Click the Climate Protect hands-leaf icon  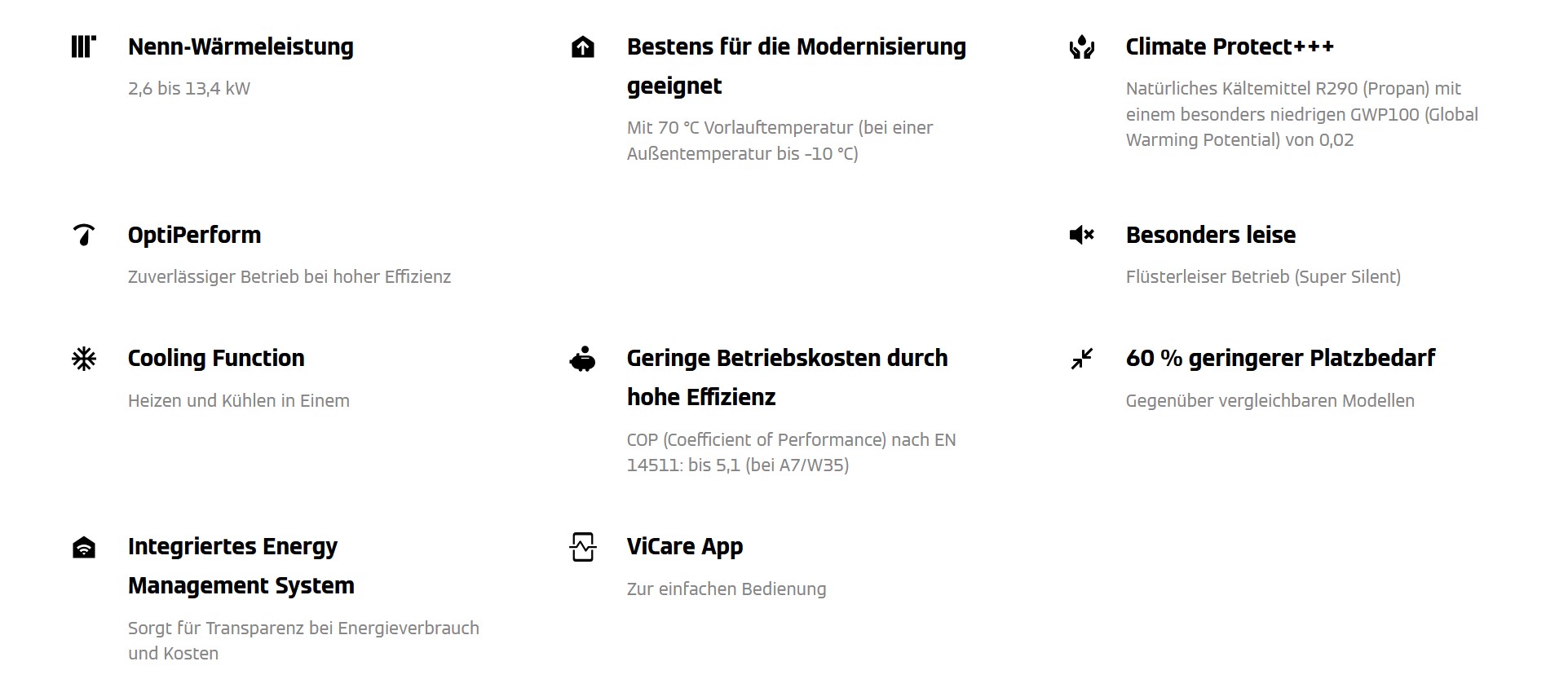coord(1082,46)
